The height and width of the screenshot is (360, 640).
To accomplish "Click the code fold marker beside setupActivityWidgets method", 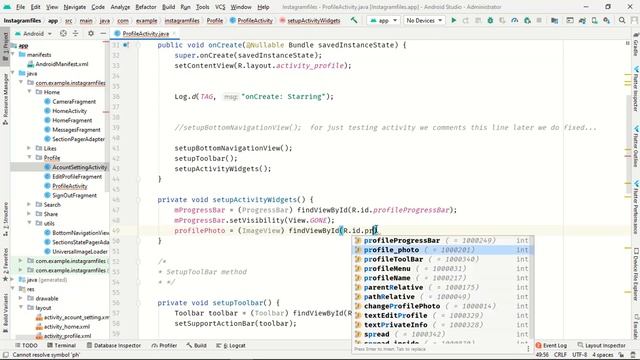I will [x=138, y=200].
